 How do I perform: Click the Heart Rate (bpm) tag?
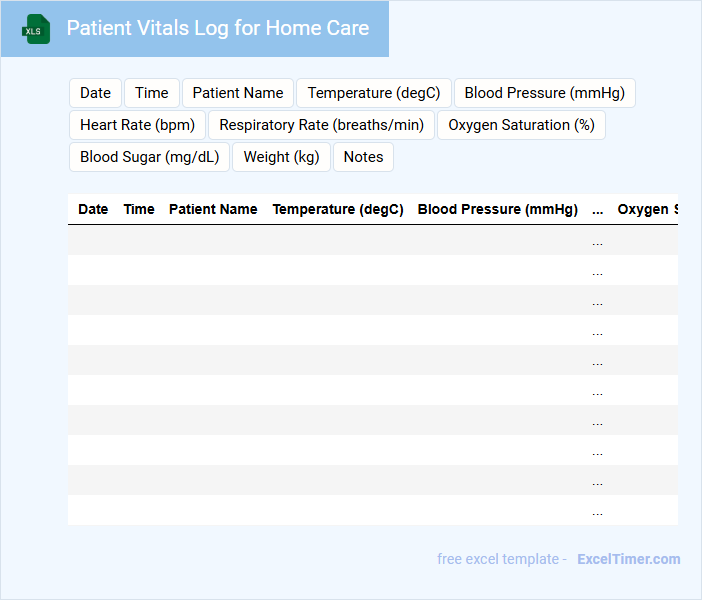tap(138, 125)
